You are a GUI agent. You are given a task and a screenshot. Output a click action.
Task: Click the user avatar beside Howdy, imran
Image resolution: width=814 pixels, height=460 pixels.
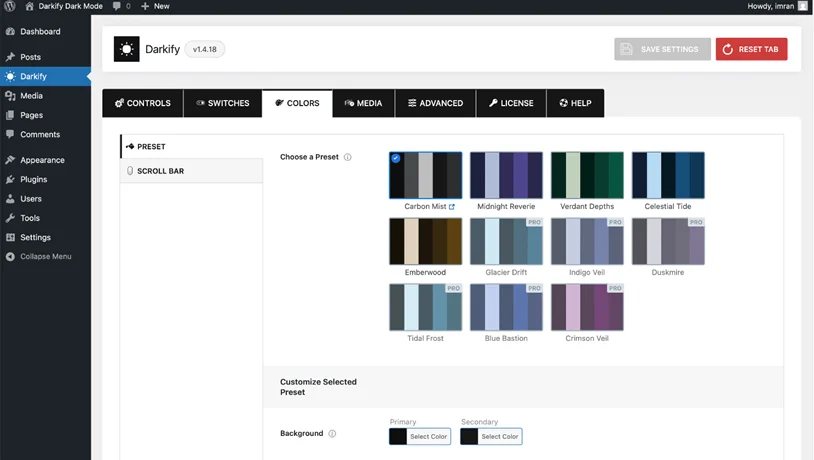[803, 6]
